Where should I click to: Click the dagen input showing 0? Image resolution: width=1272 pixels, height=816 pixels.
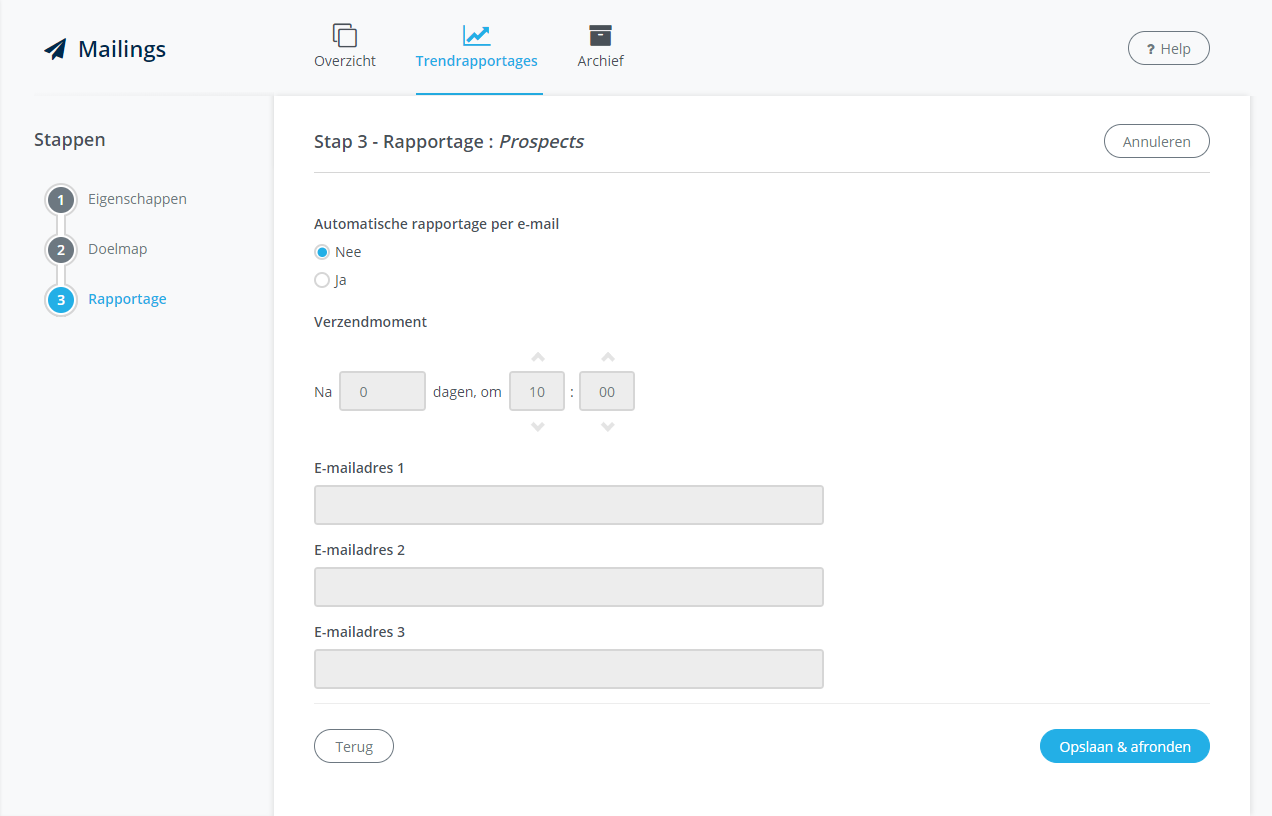(x=382, y=391)
